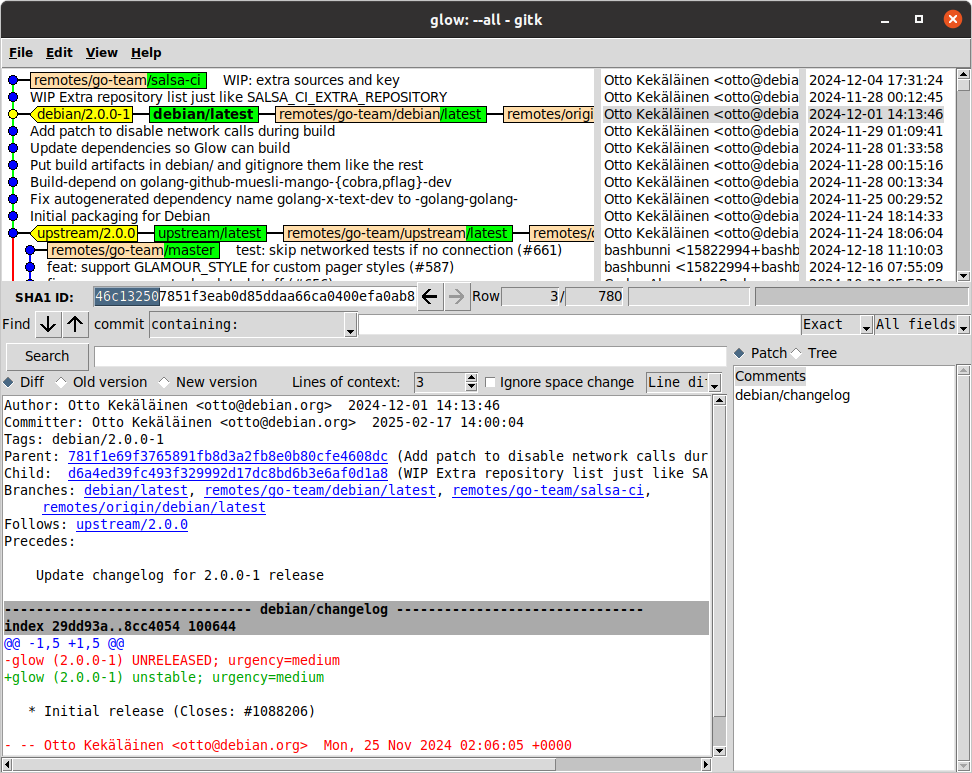Follow the upstream/2.0.0 Follows link

coord(132,525)
